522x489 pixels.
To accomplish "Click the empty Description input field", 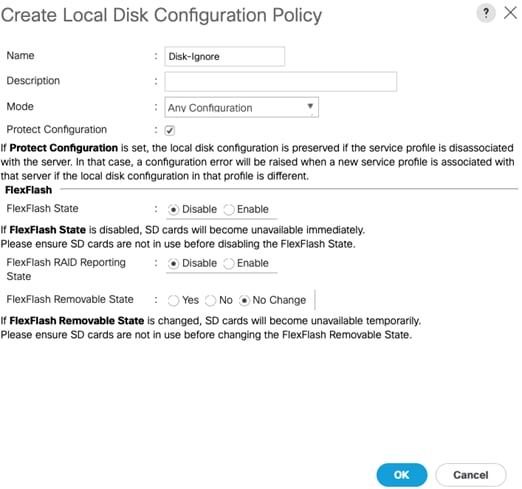I will tap(280, 81).
